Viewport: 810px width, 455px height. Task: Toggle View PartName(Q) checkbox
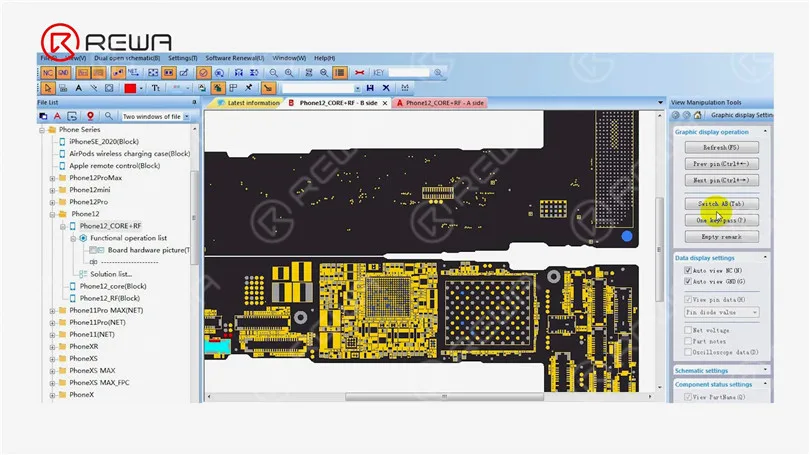point(688,397)
